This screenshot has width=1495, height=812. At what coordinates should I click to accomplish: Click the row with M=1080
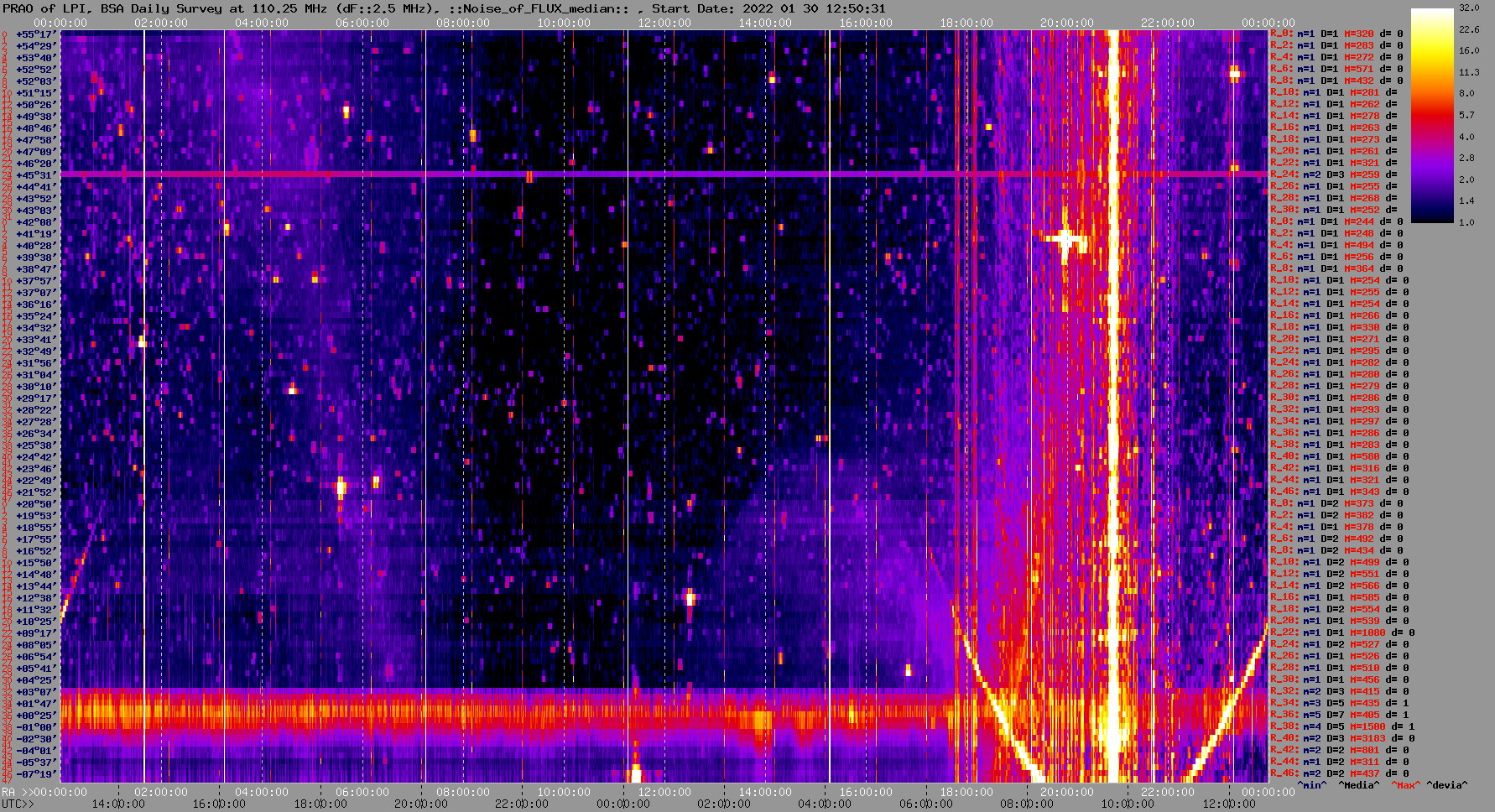point(1342,632)
